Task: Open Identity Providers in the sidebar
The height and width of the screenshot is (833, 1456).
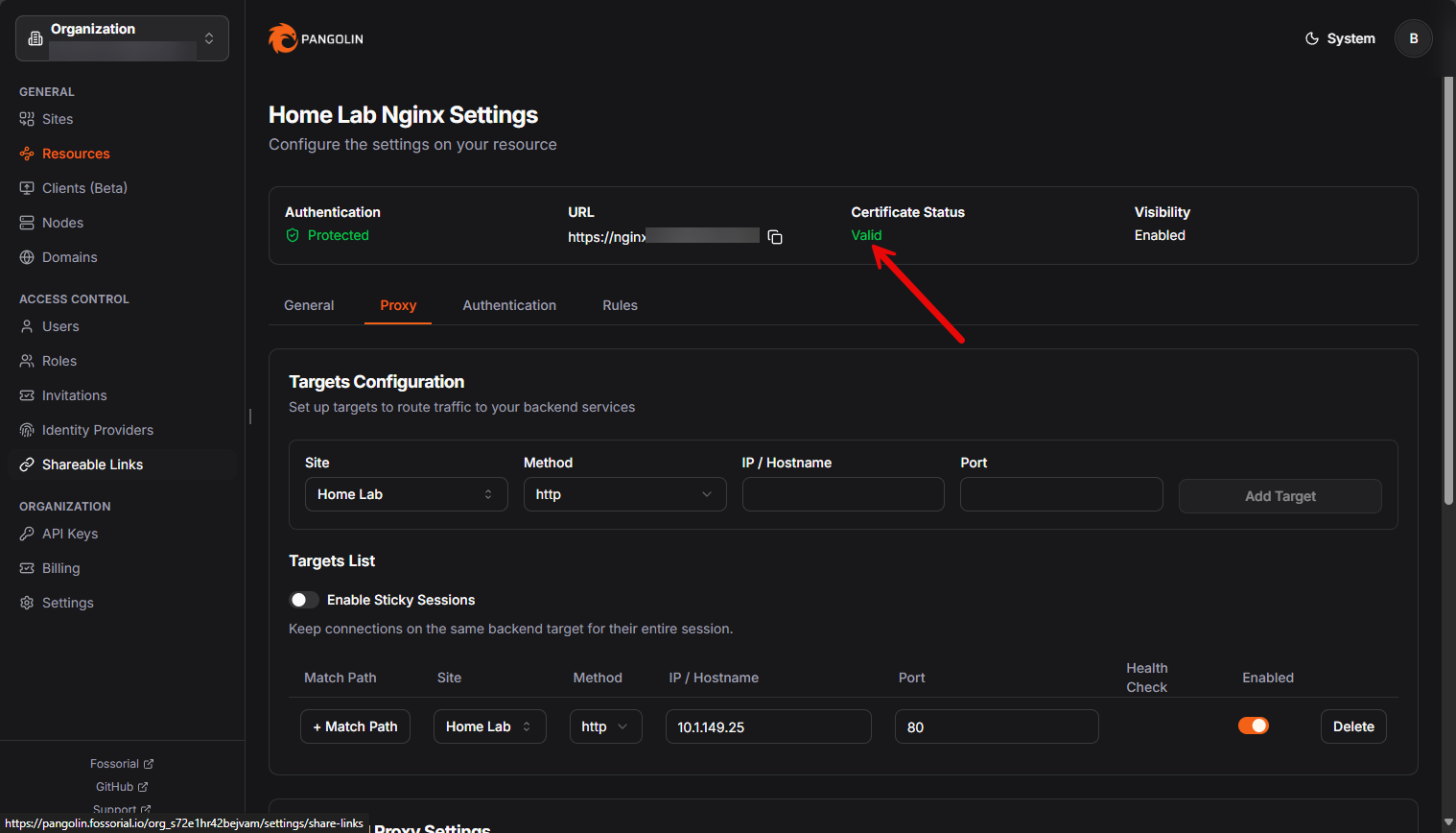Action: coord(97,430)
